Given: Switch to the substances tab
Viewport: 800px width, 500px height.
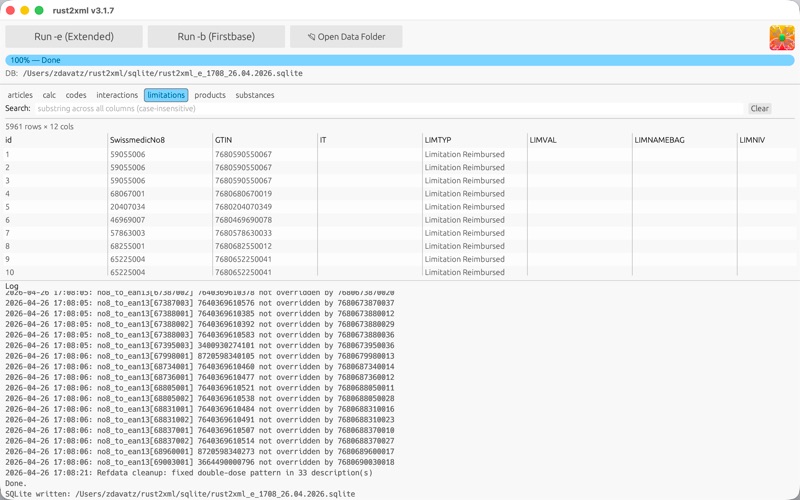Looking at the screenshot, I should point(255,95).
